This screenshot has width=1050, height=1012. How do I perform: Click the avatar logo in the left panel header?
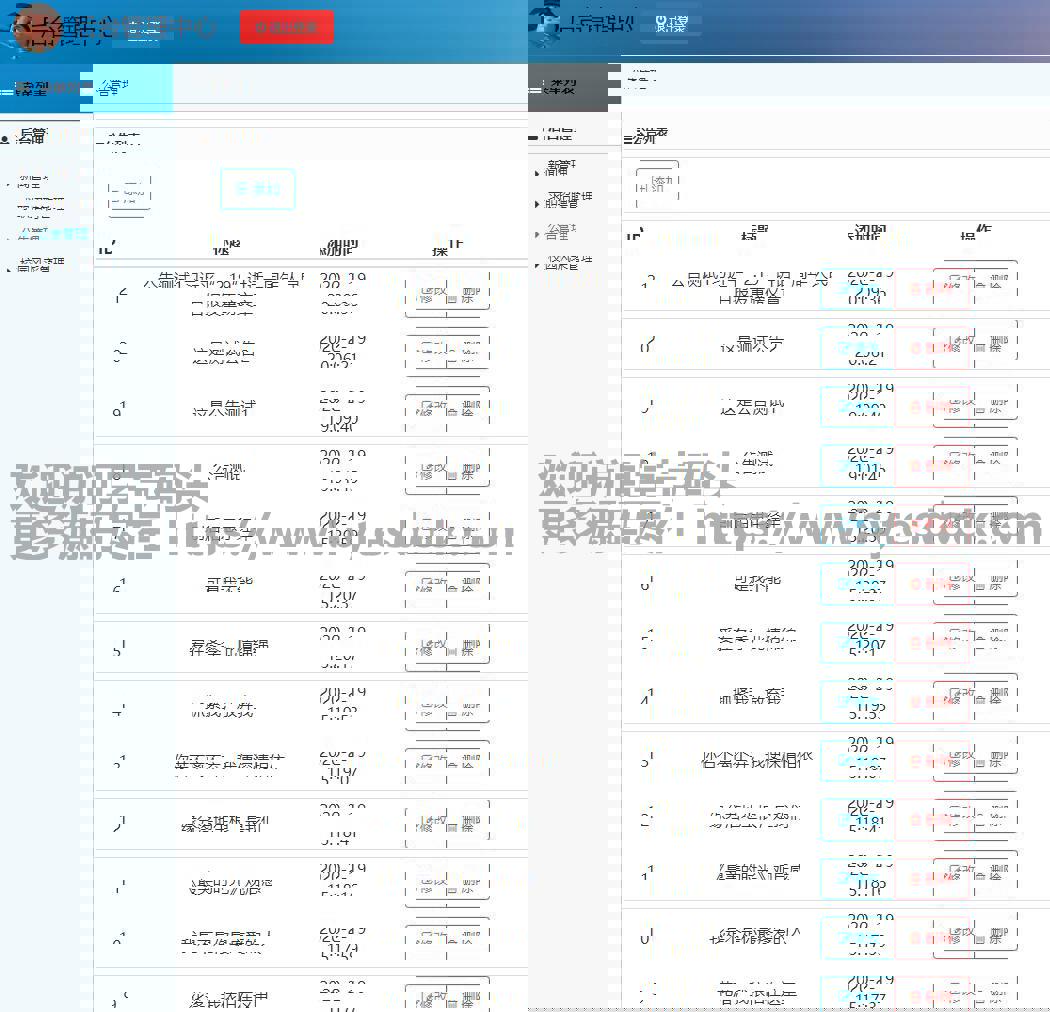point(38,27)
